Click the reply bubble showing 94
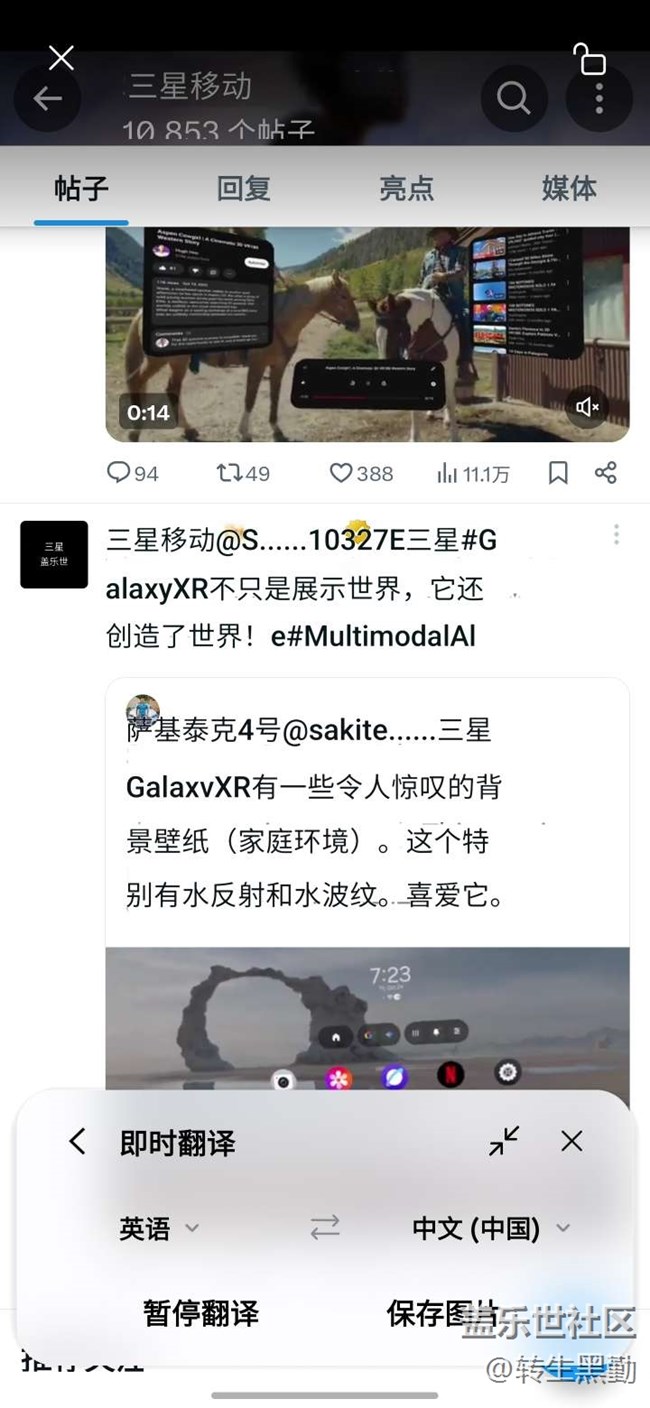 [x=132, y=473]
